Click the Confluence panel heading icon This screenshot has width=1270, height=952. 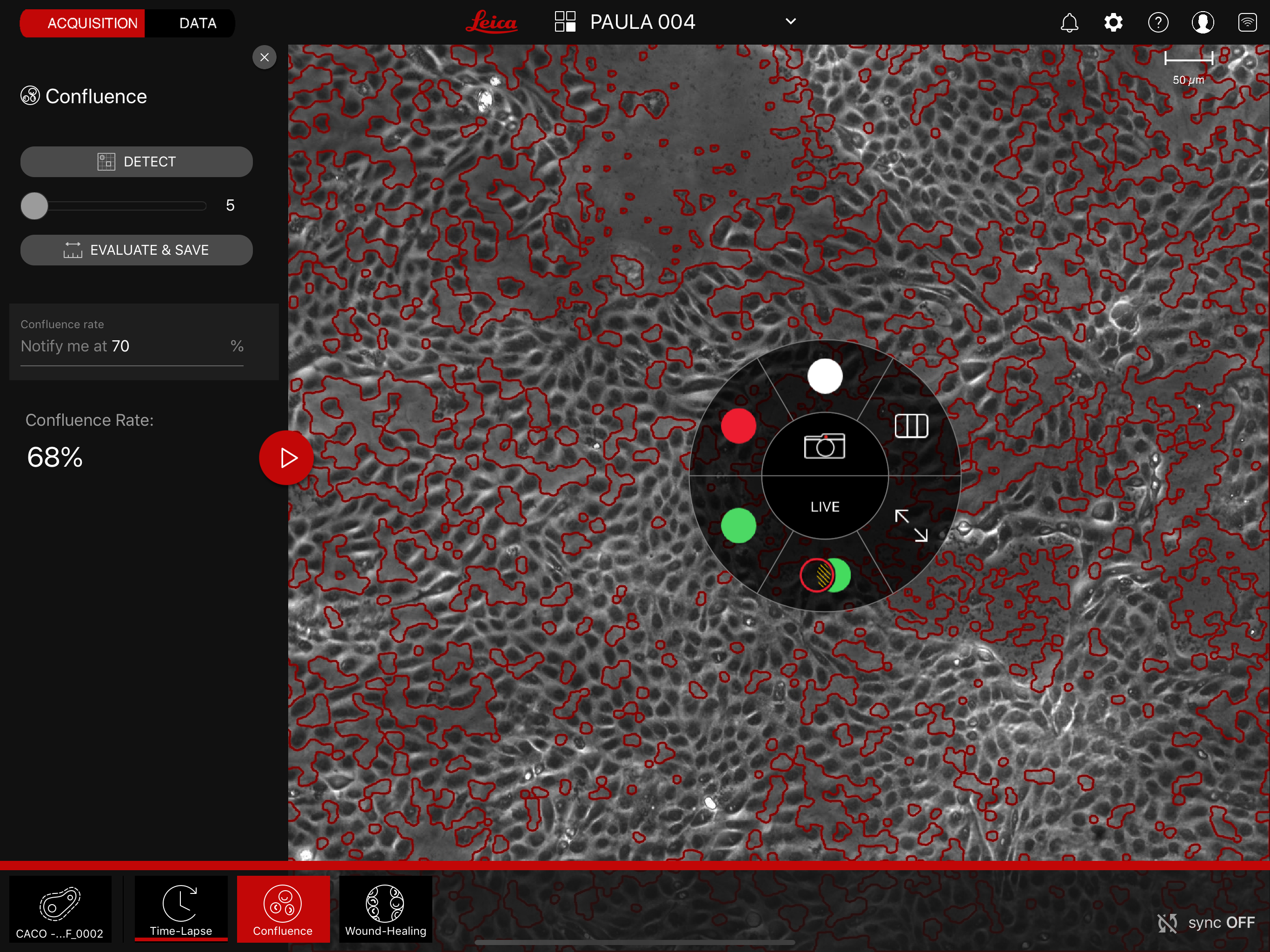pos(30,95)
